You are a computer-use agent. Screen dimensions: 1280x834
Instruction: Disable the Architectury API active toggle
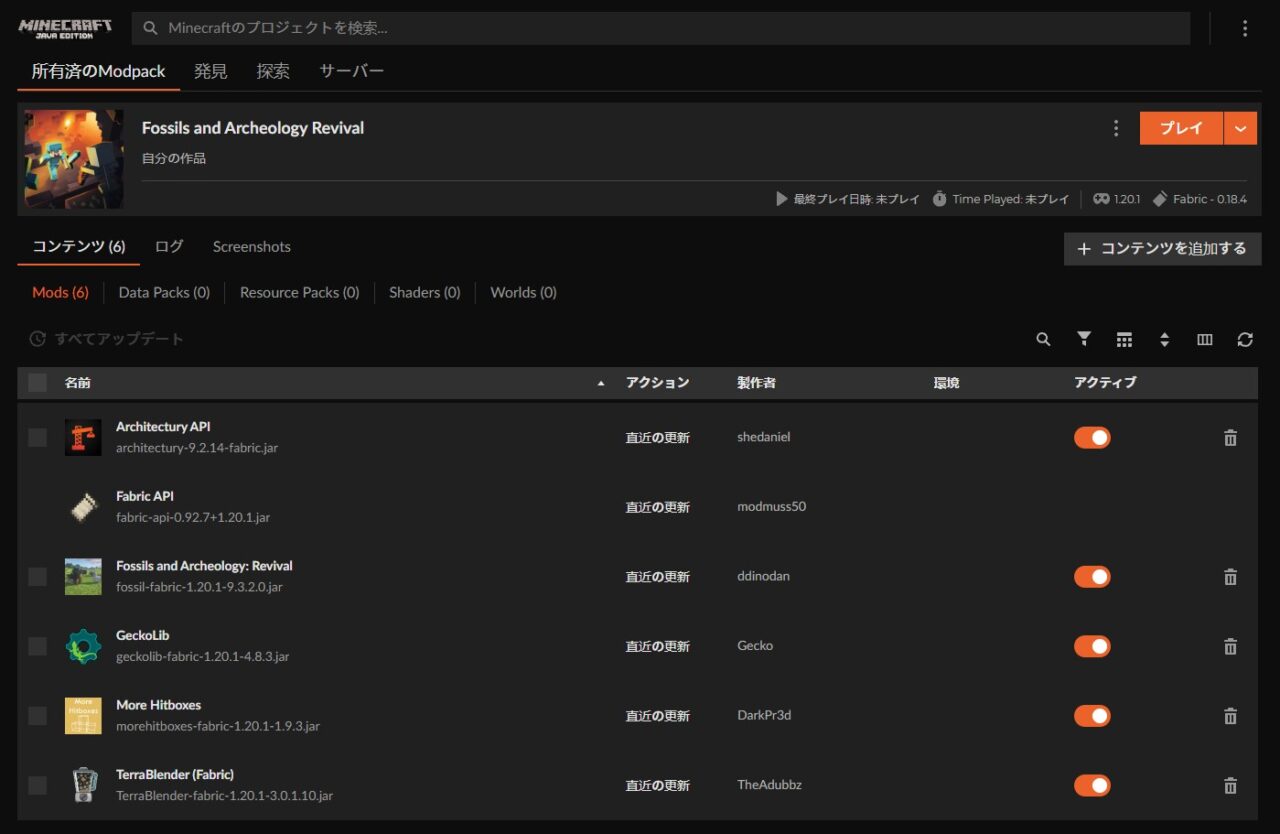pos(1092,438)
